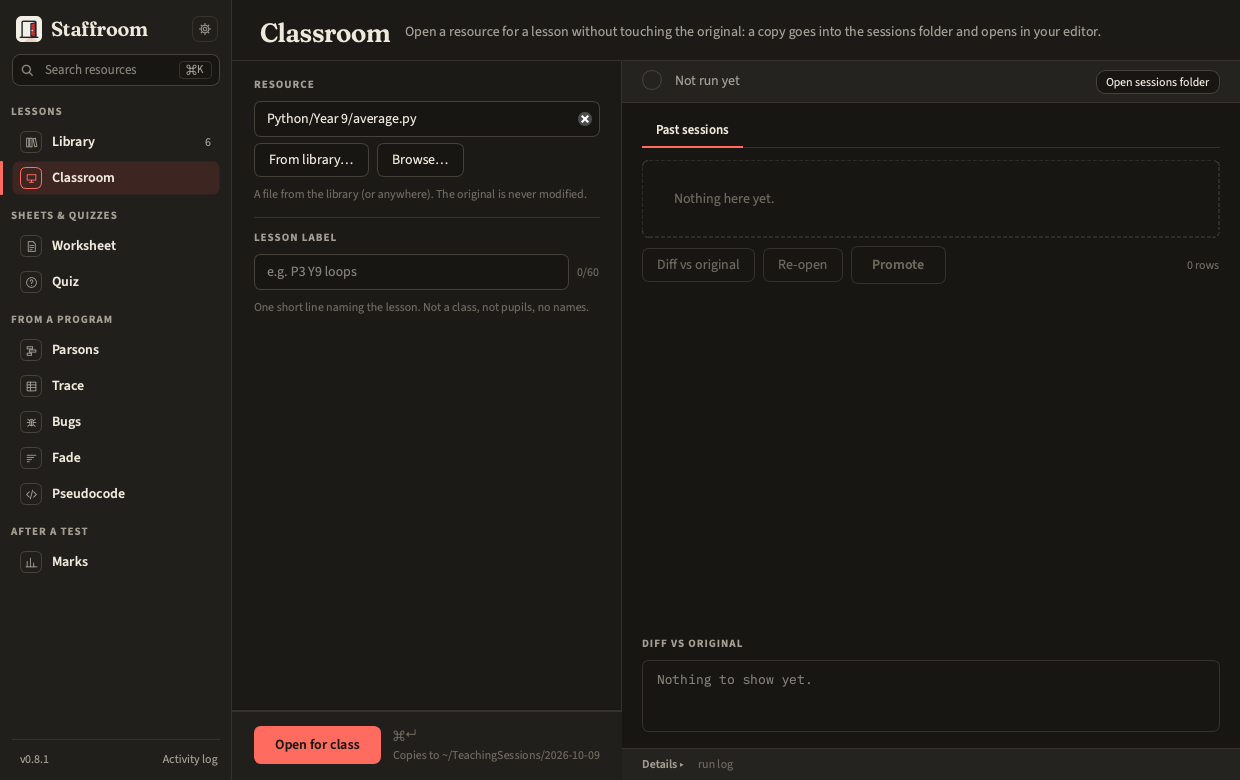This screenshot has width=1240, height=780.
Task: Click the Trace table icon
Action: coord(31,386)
